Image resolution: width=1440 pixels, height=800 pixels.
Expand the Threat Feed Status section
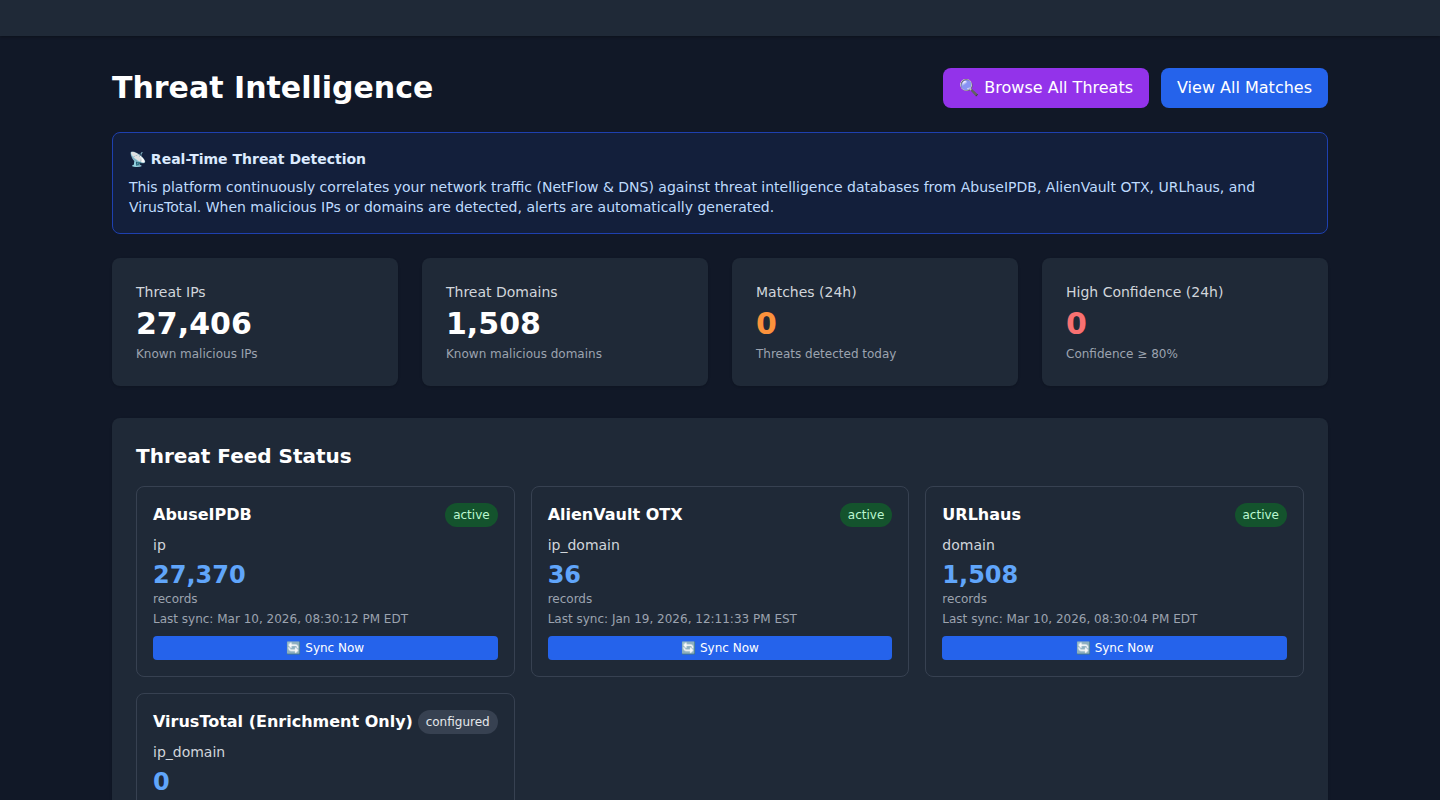coord(243,455)
